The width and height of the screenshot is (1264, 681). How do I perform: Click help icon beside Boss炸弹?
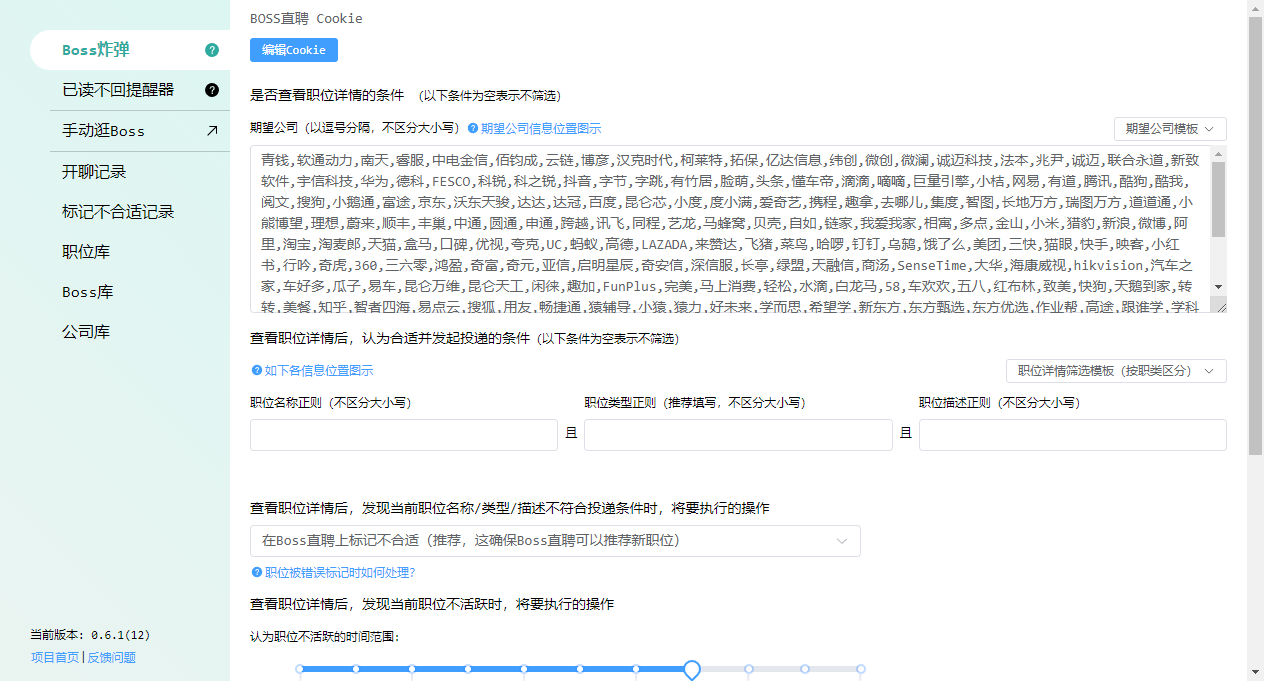(x=212, y=50)
